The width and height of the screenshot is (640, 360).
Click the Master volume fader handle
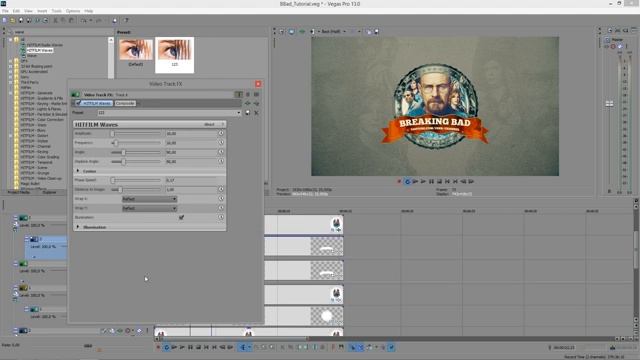click(609, 104)
